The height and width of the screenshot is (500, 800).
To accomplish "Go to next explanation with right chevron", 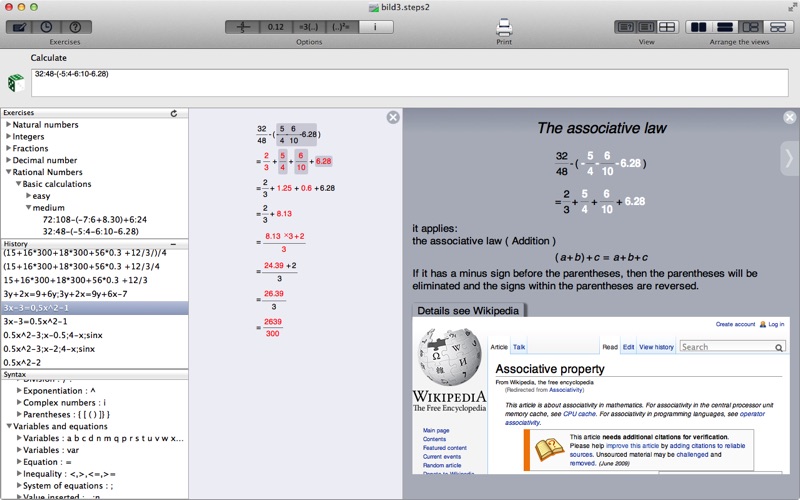I will point(789,158).
